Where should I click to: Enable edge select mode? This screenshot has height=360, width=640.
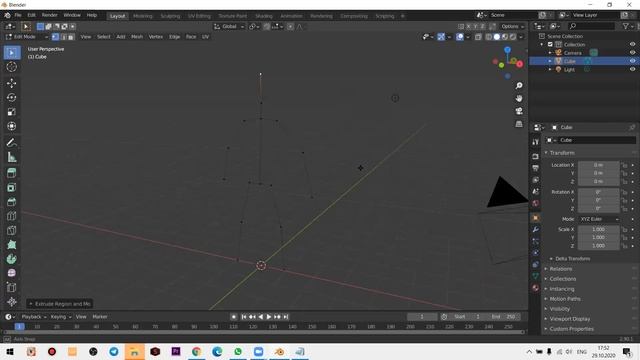63,37
